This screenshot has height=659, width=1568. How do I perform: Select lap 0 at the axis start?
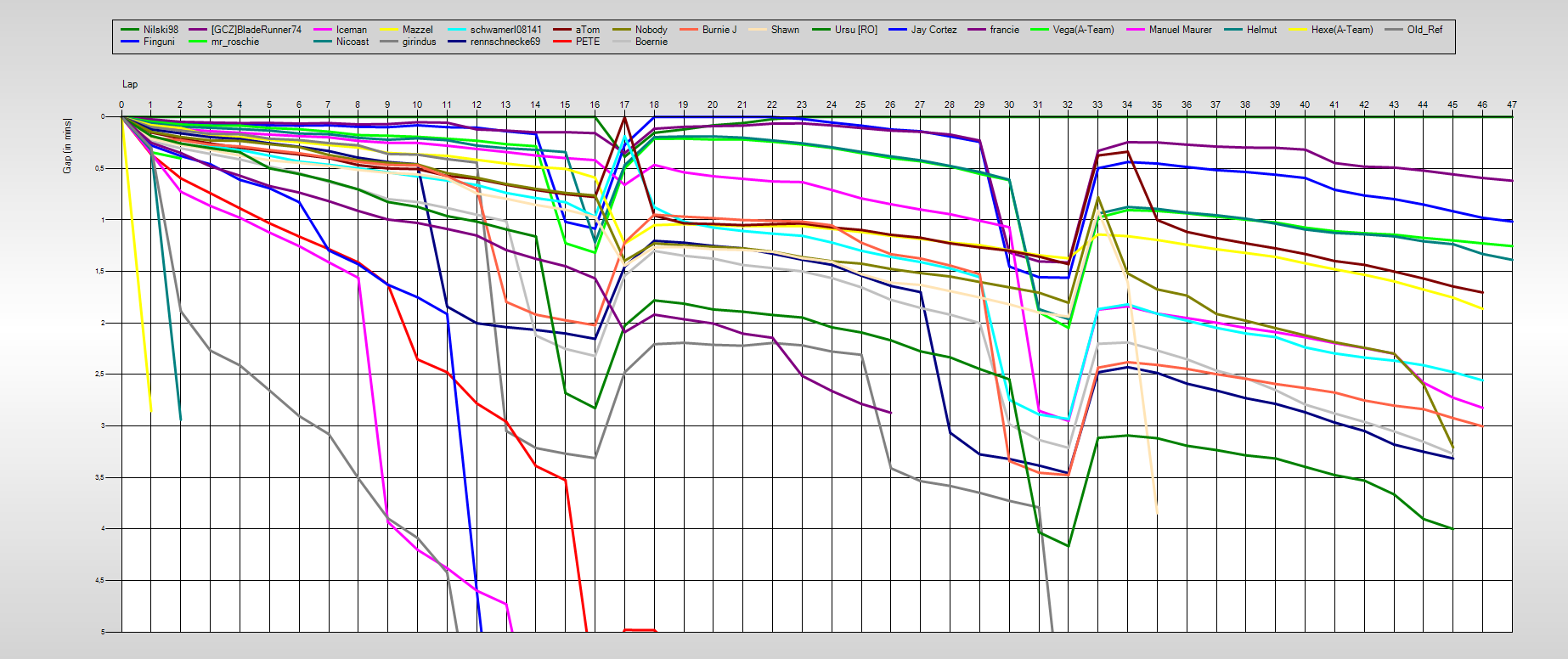tap(121, 104)
